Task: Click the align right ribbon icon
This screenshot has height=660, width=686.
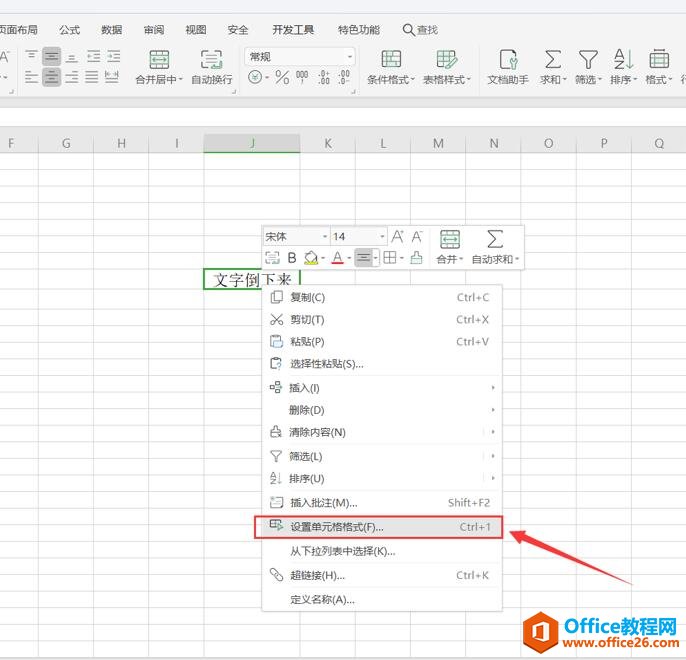Action: click(x=72, y=77)
